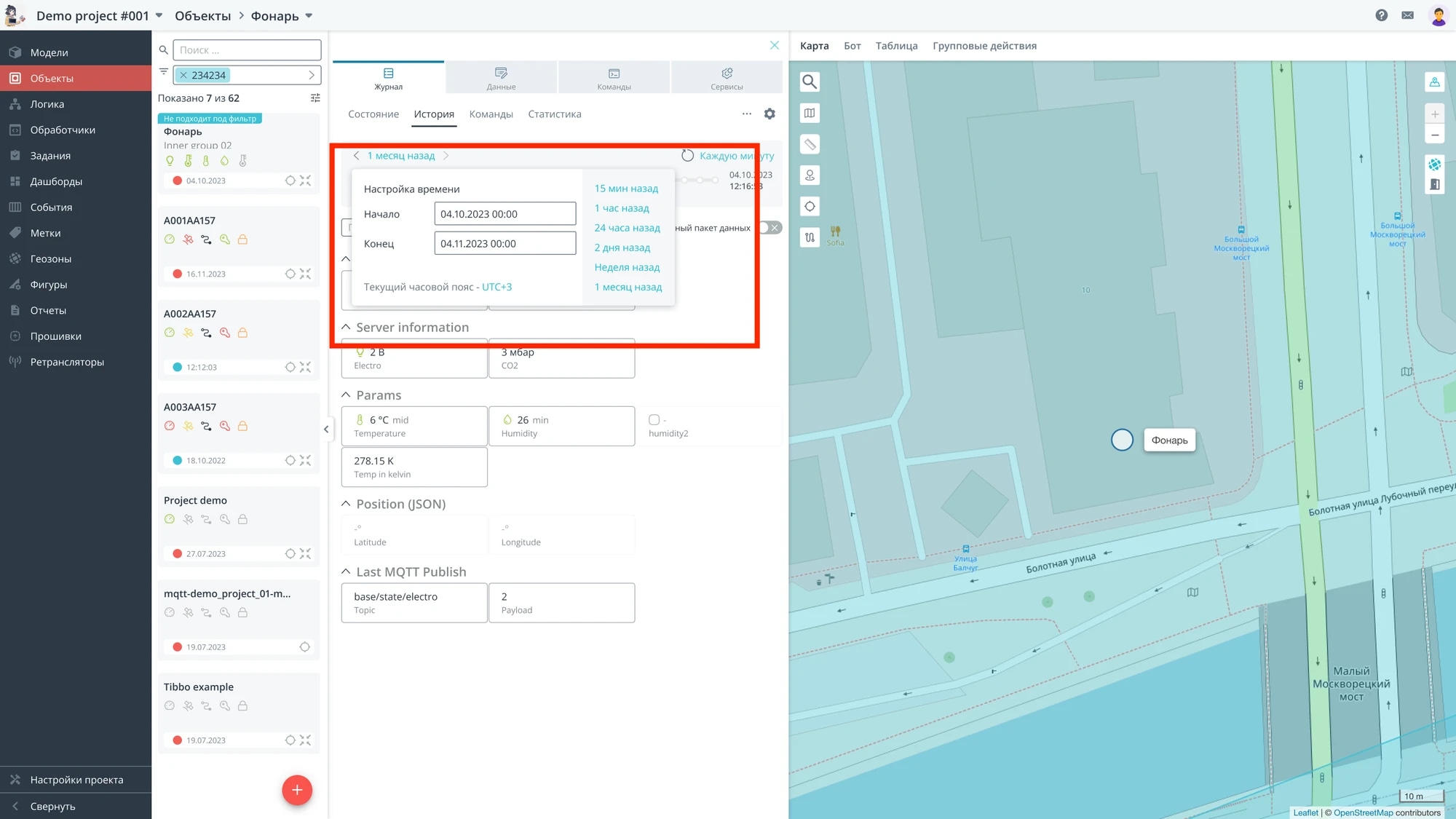Collapse the Position (JSON) section
The height and width of the screenshot is (819, 1456).
pyautogui.click(x=346, y=504)
